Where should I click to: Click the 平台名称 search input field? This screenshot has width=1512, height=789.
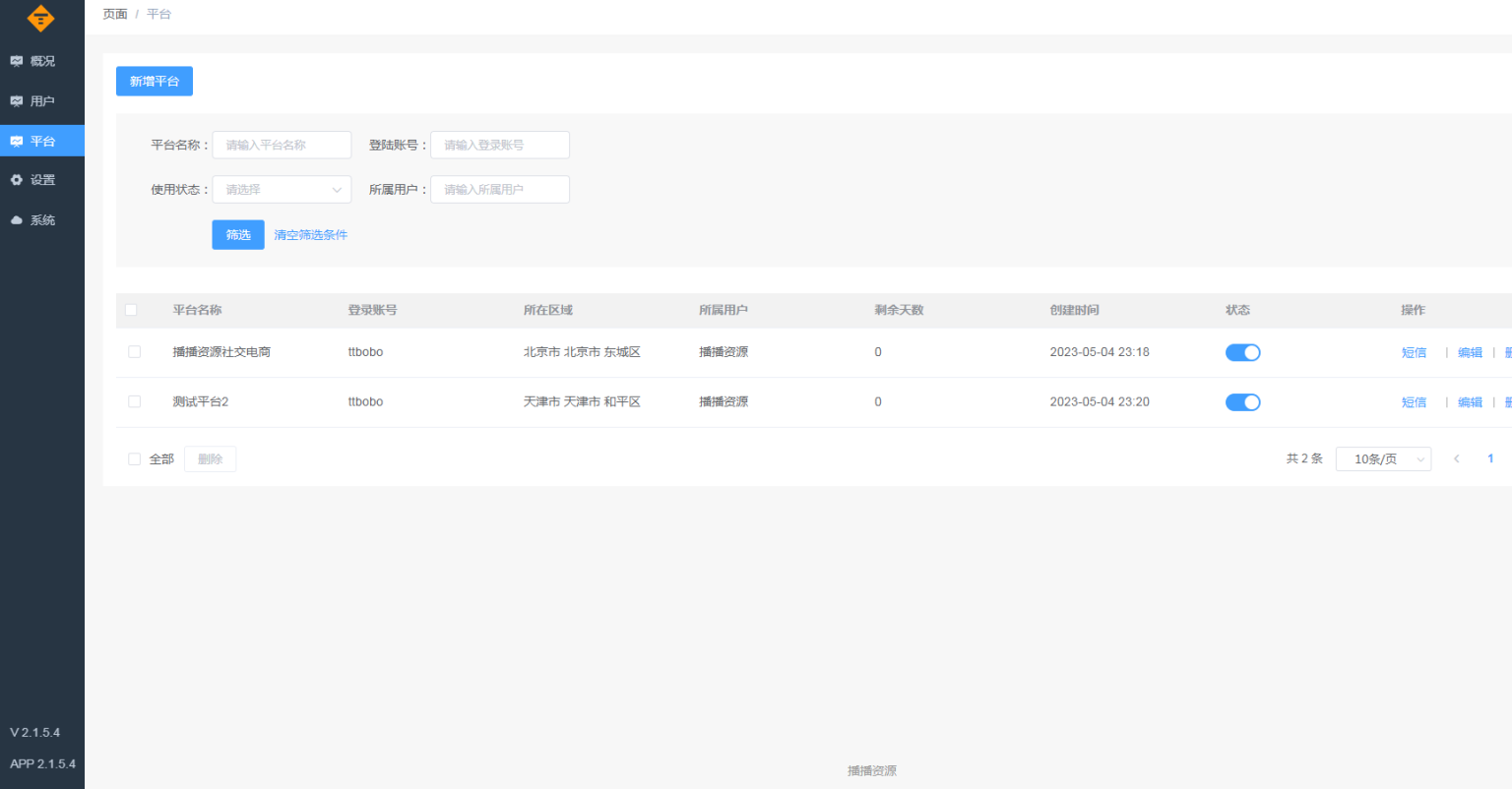pos(282,145)
